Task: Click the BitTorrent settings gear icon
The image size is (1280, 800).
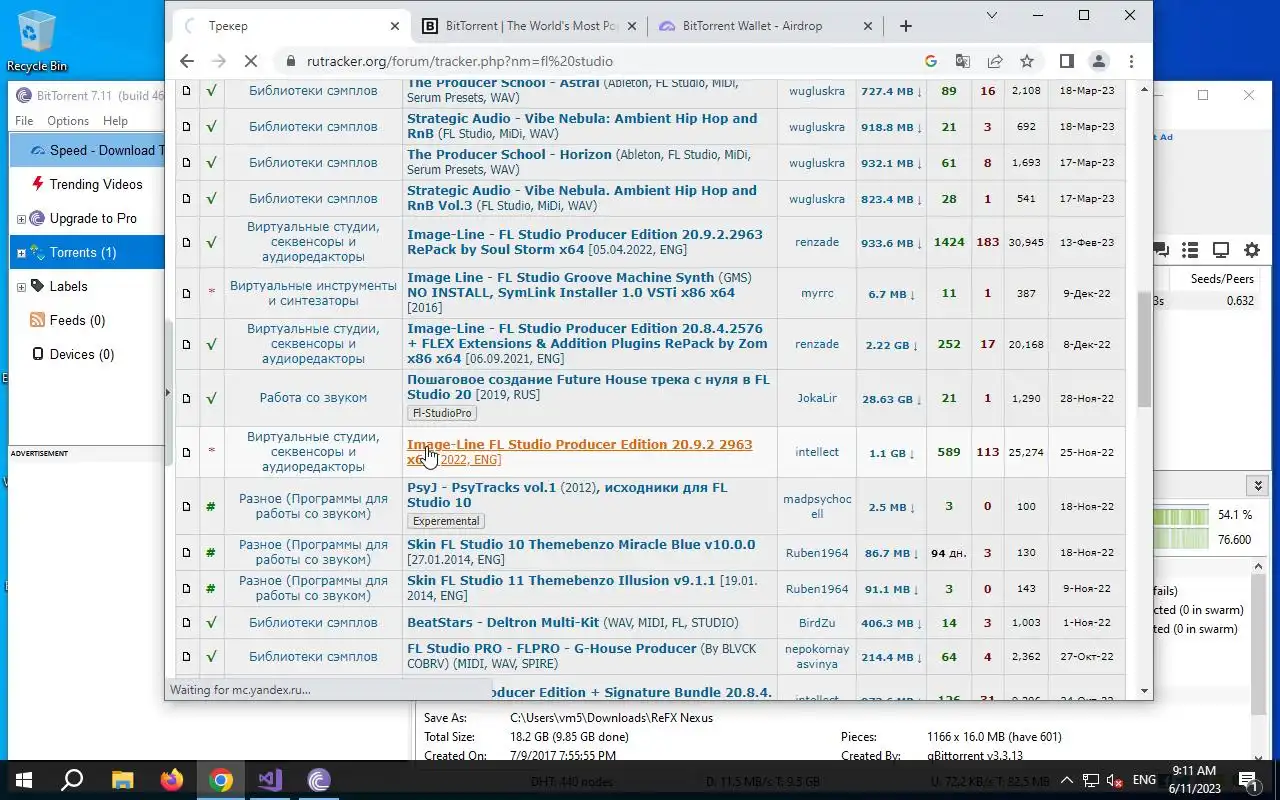Action: coord(1252,250)
